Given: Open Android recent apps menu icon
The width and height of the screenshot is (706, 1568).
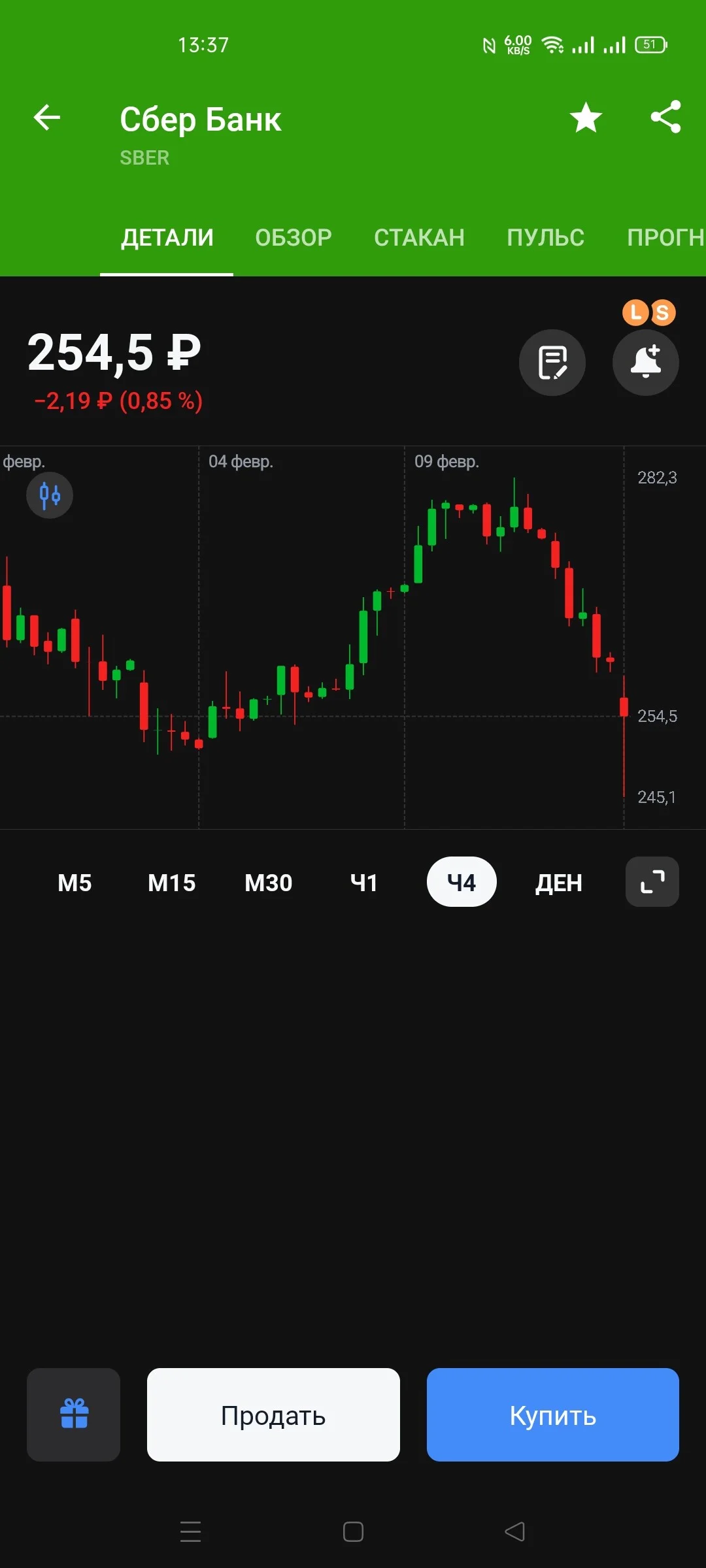Looking at the screenshot, I should [x=190, y=1531].
